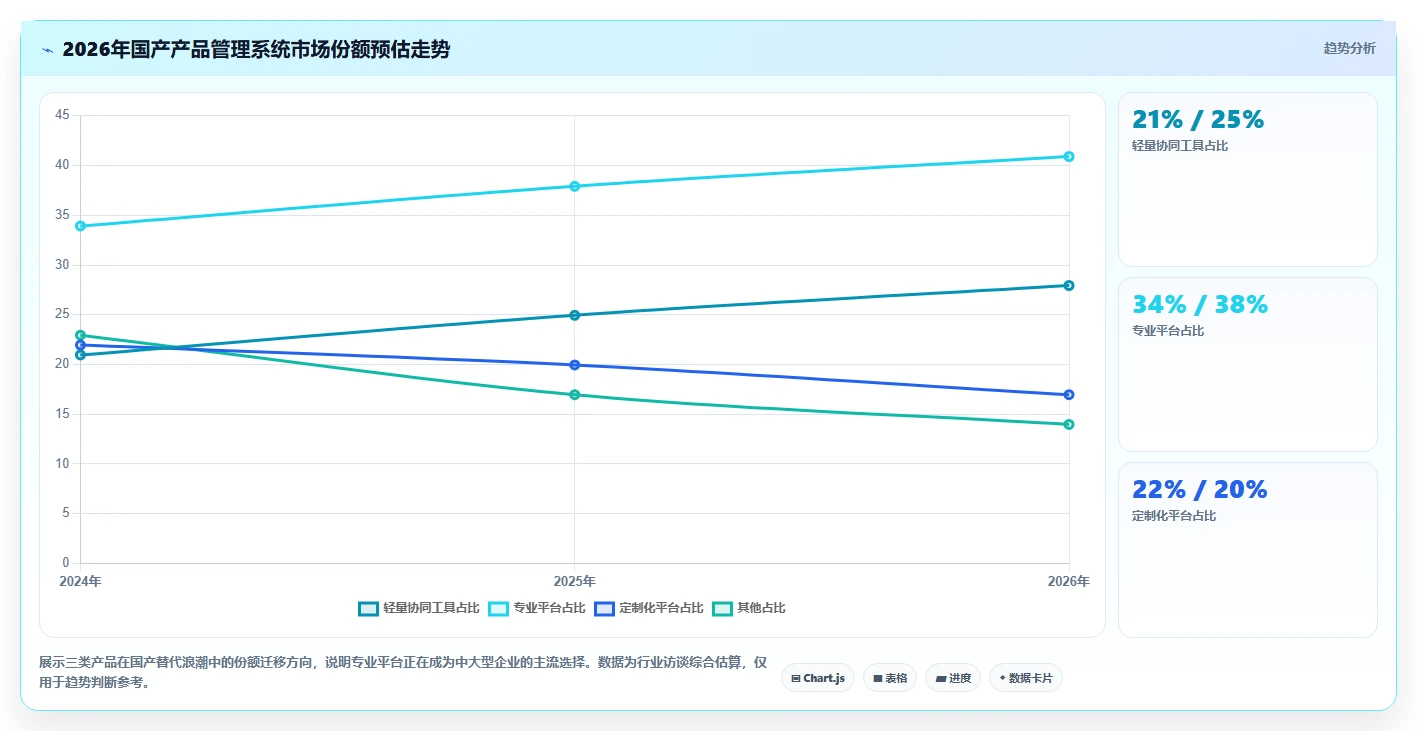Click 专业平台占比 data point at 2024年
Image resolution: width=1417 pixels, height=731 pixels.
point(80,226)
